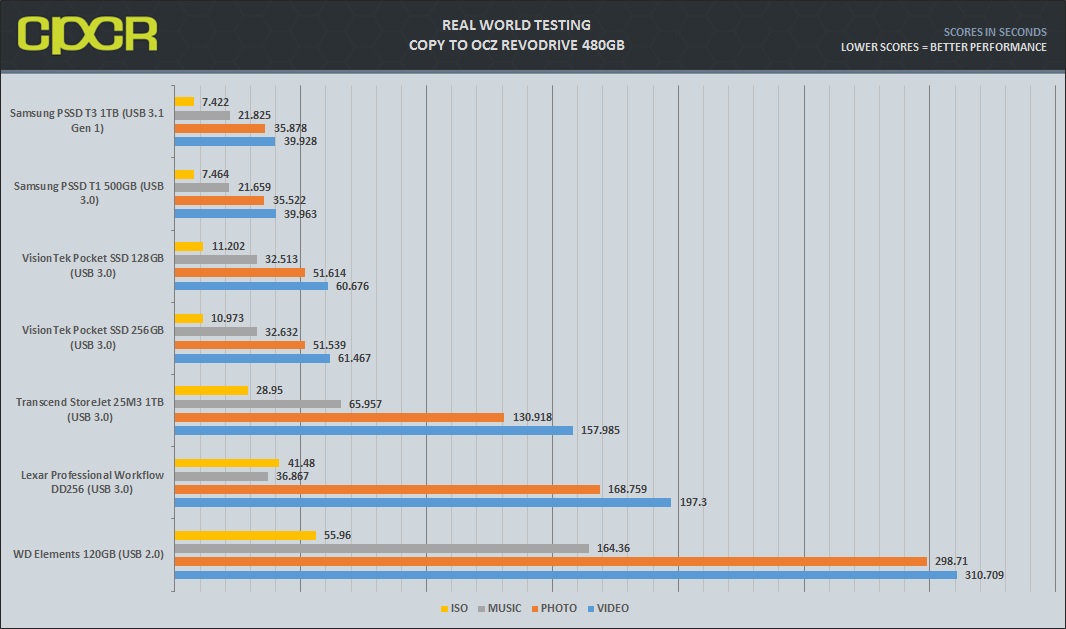Select the orange PHOTO bar for Transcend StoreJet
This screenshot has height=629, width=1066.
pos(339,418)
